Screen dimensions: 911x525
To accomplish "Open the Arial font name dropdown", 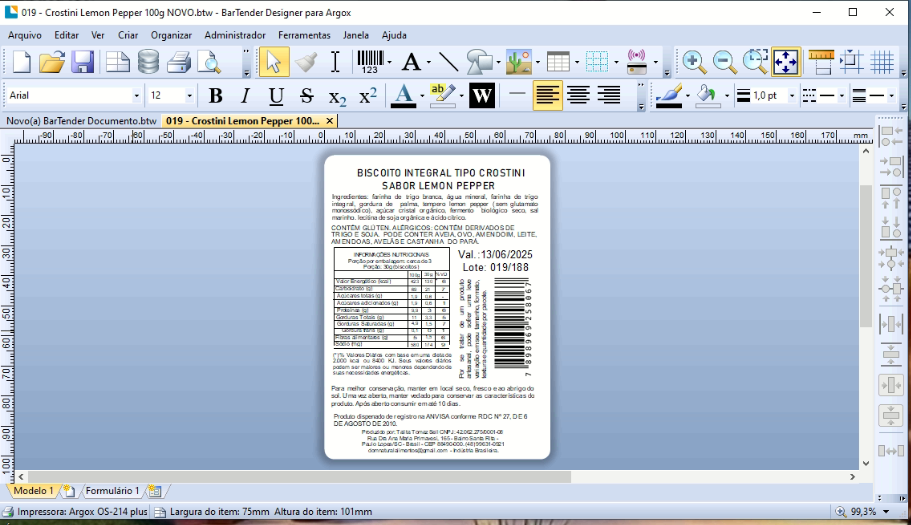I will tap(73, 95).
